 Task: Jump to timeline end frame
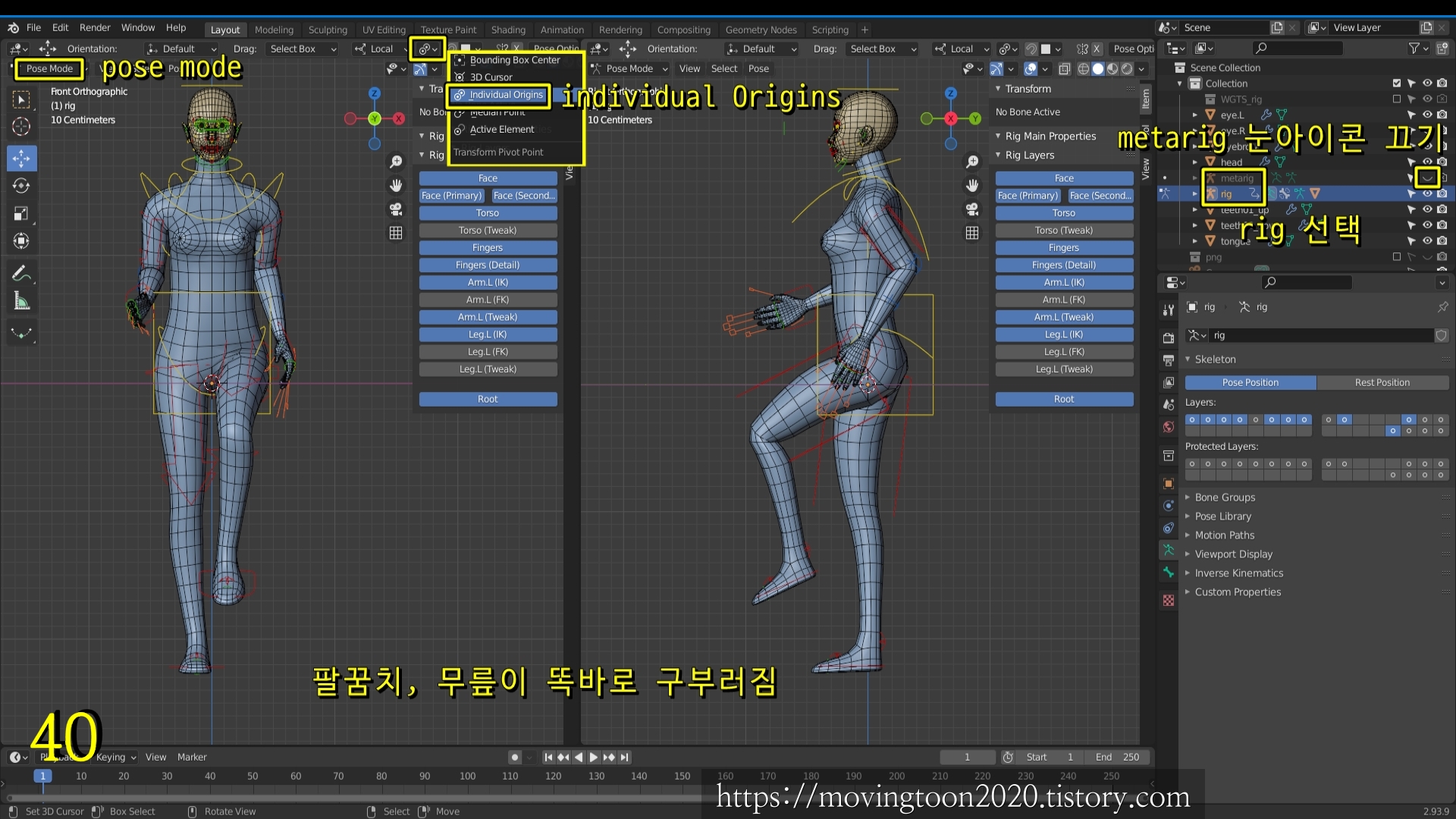click(624, 757)
